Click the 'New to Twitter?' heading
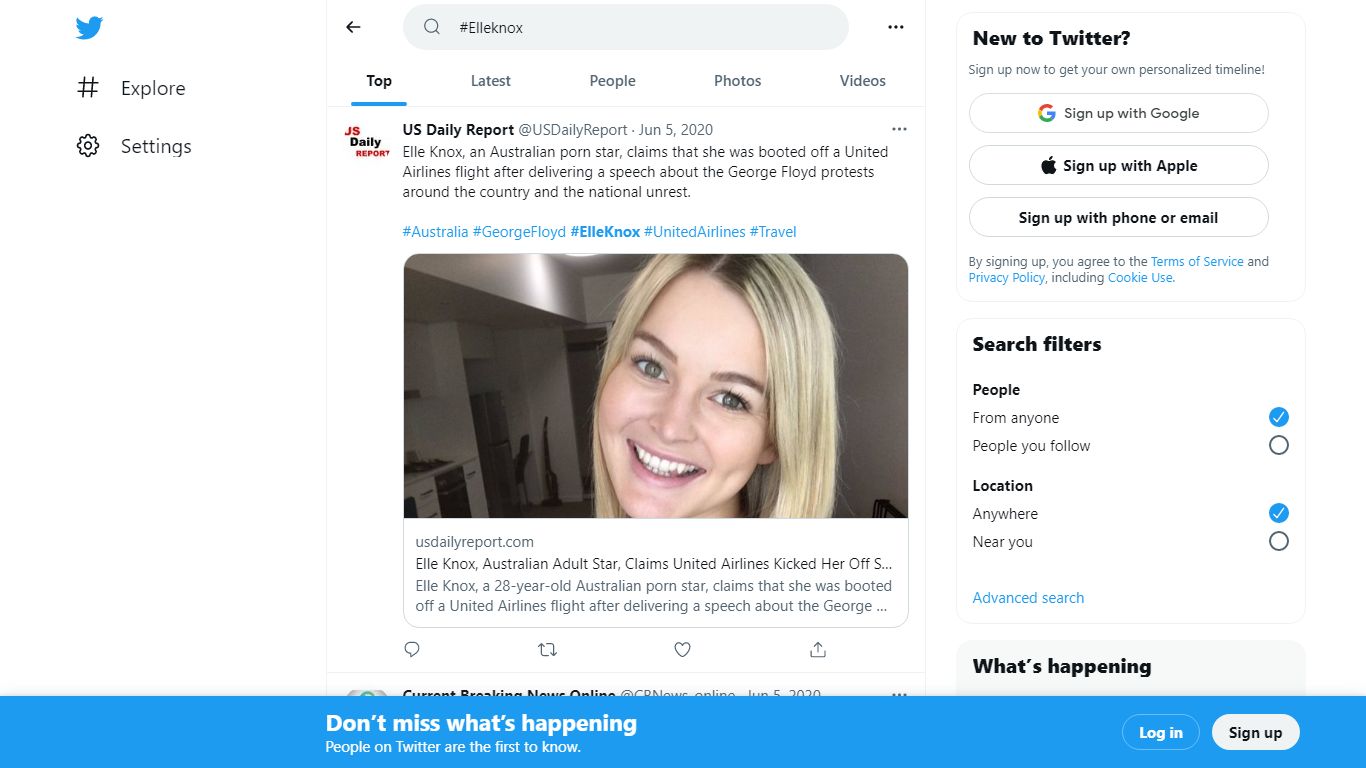Image resolution: width=1366 pixels, height=768 pixels. pos(1051,38)
